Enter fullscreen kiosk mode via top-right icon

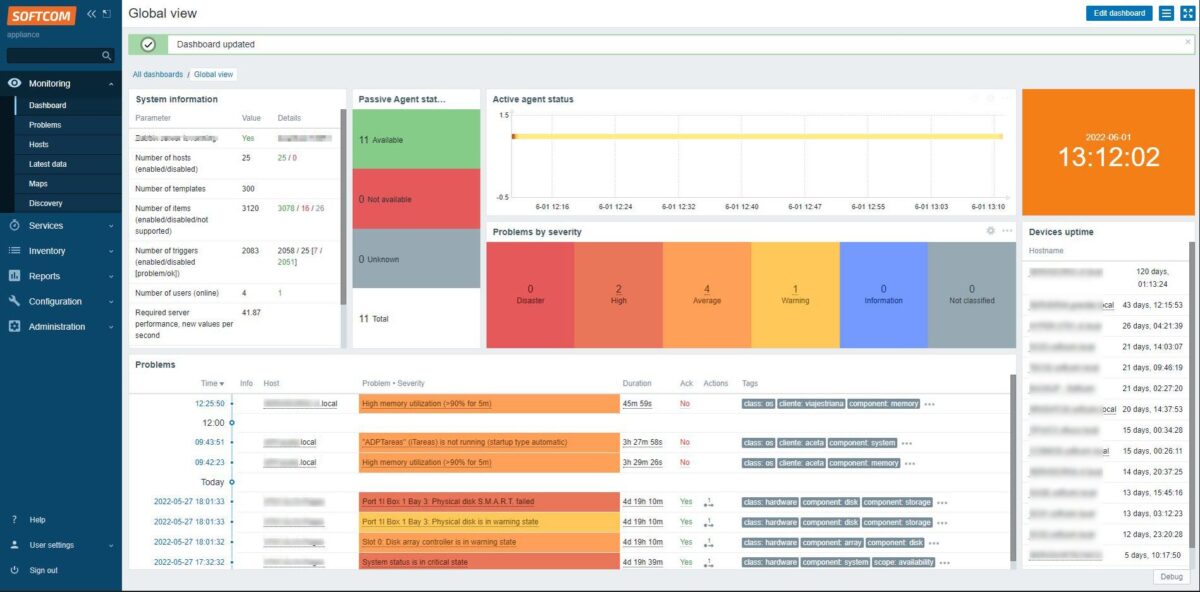tap(1187, 13)
